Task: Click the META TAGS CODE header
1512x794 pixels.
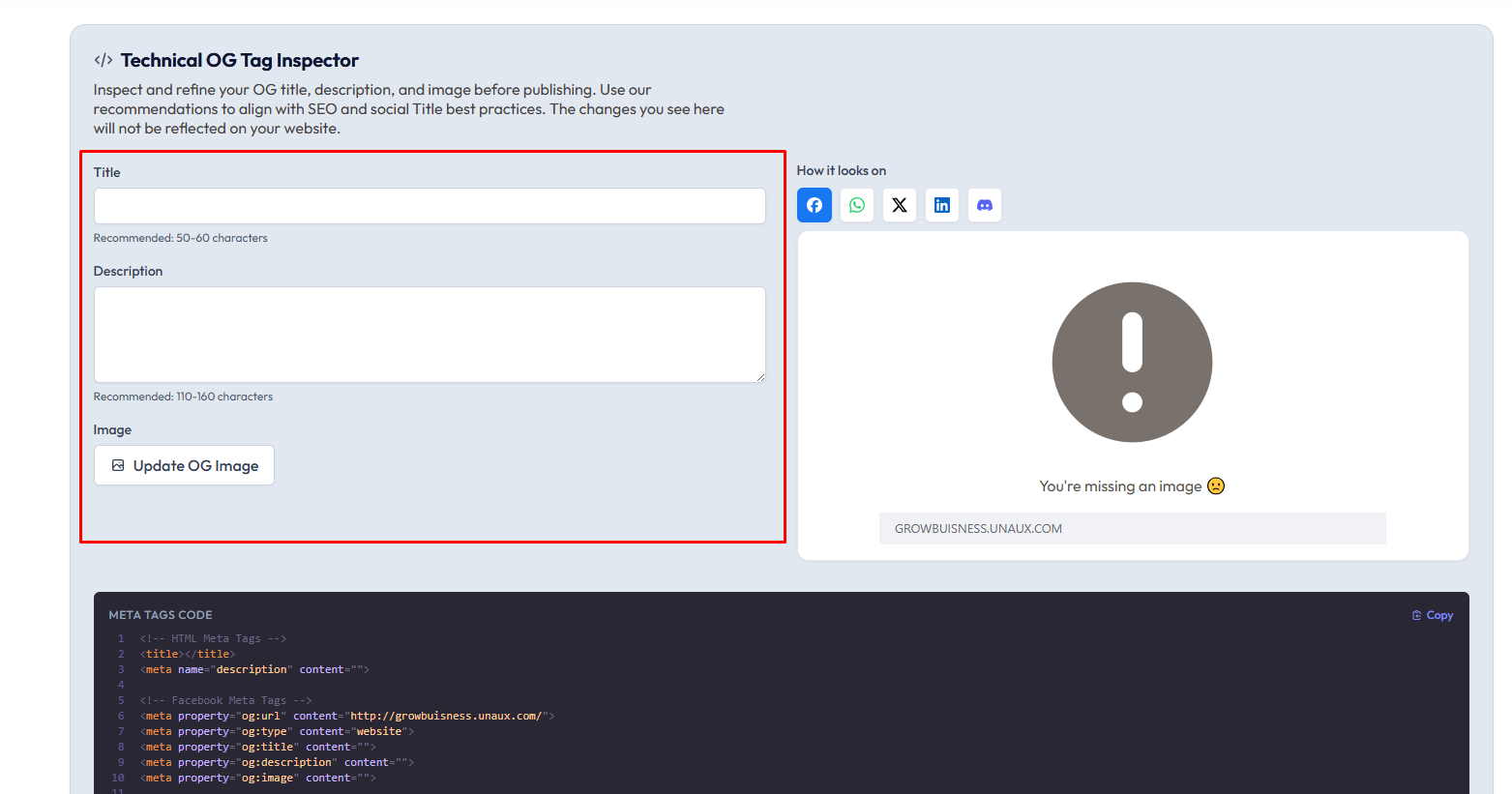Action: click(x=161, y=615)
